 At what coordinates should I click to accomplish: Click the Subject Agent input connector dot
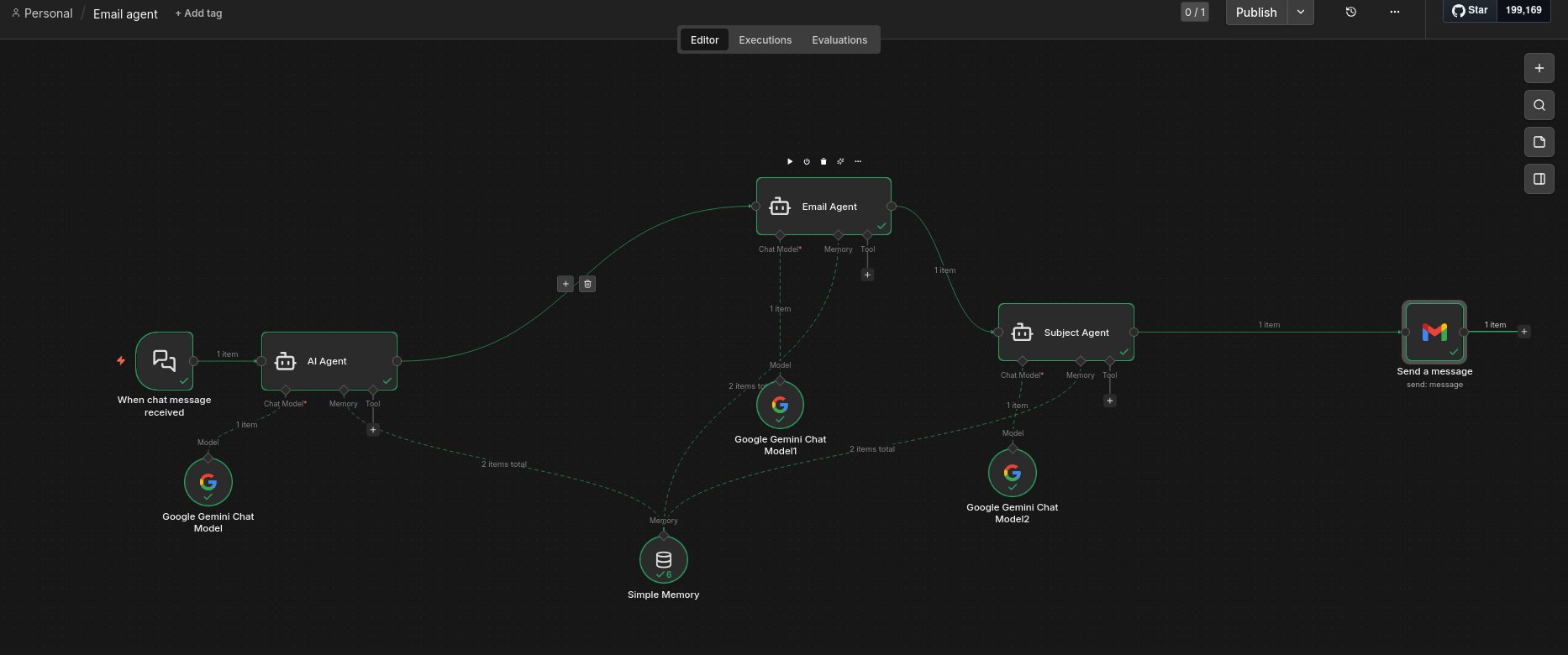(x=998, y=333)
